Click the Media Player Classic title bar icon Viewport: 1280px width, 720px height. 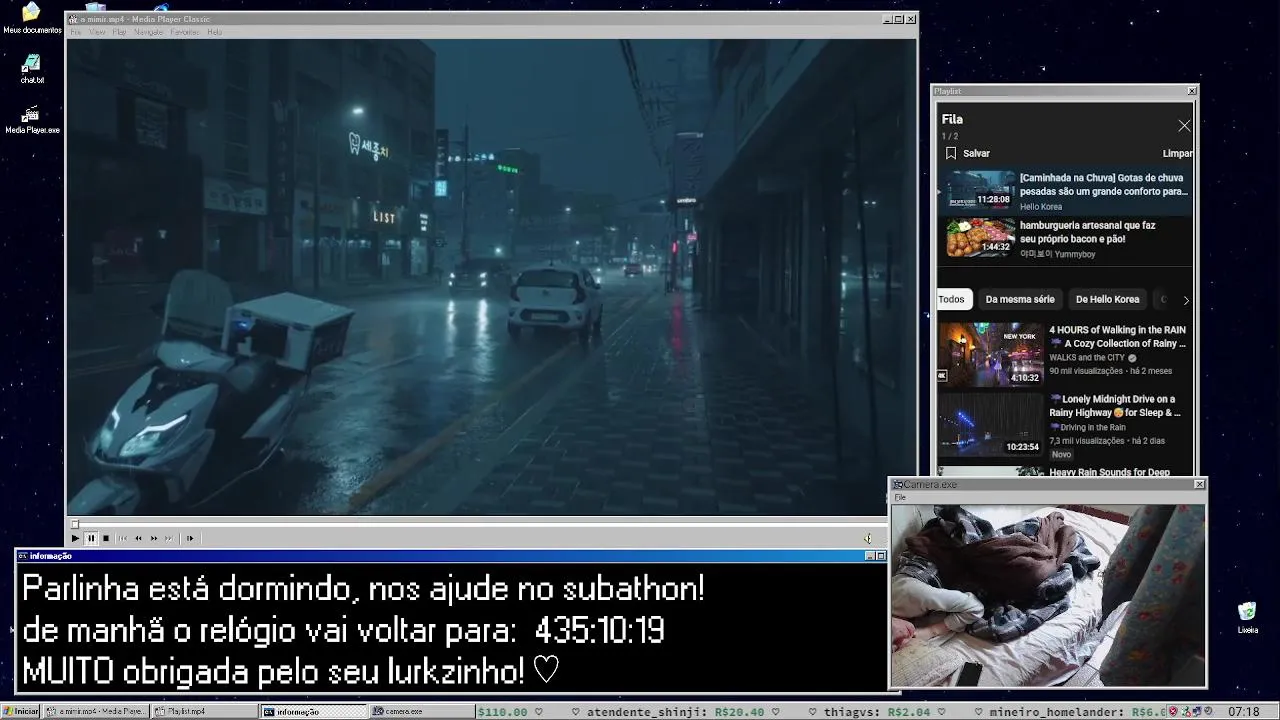(x=73, y=19)
